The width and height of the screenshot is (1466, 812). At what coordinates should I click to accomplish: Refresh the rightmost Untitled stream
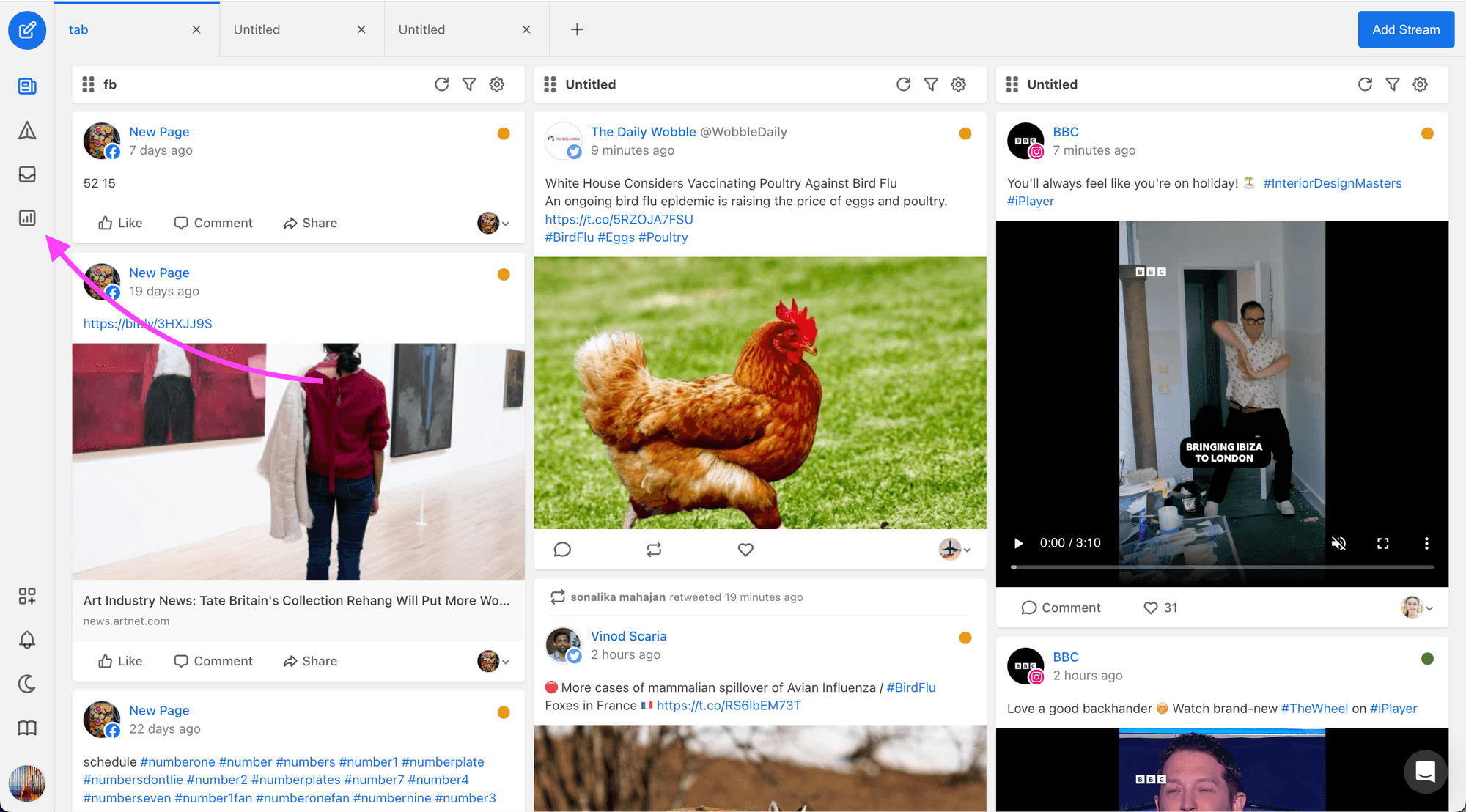coord(1365,84)
